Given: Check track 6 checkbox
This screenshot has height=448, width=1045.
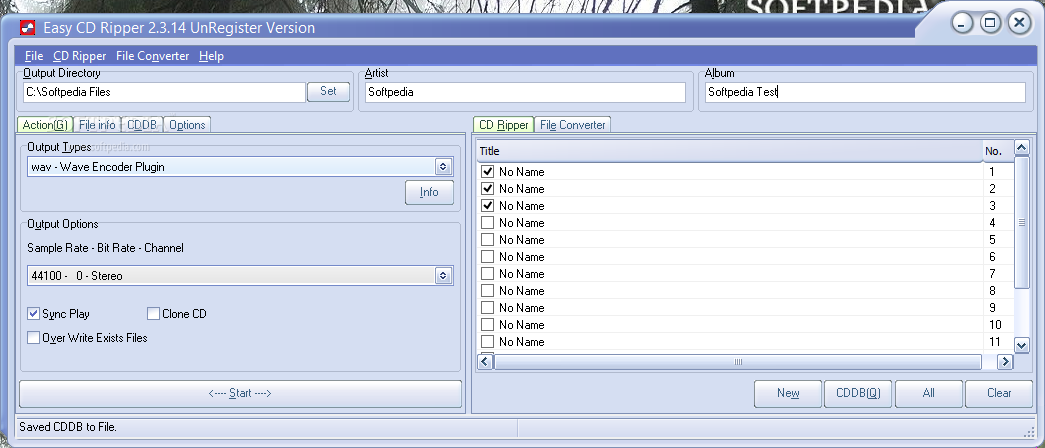Looking at the screenshot, I should click(488, 257).
